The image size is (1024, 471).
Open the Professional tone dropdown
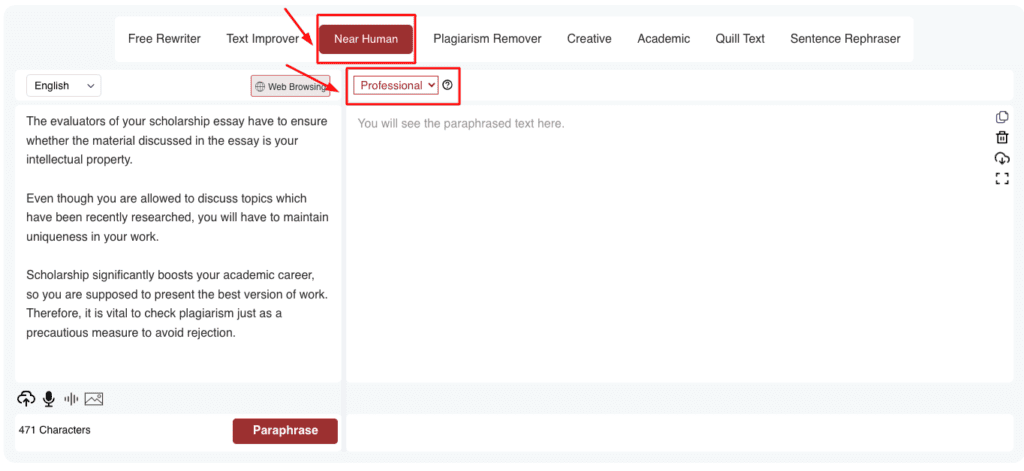[x=396, y=85]
